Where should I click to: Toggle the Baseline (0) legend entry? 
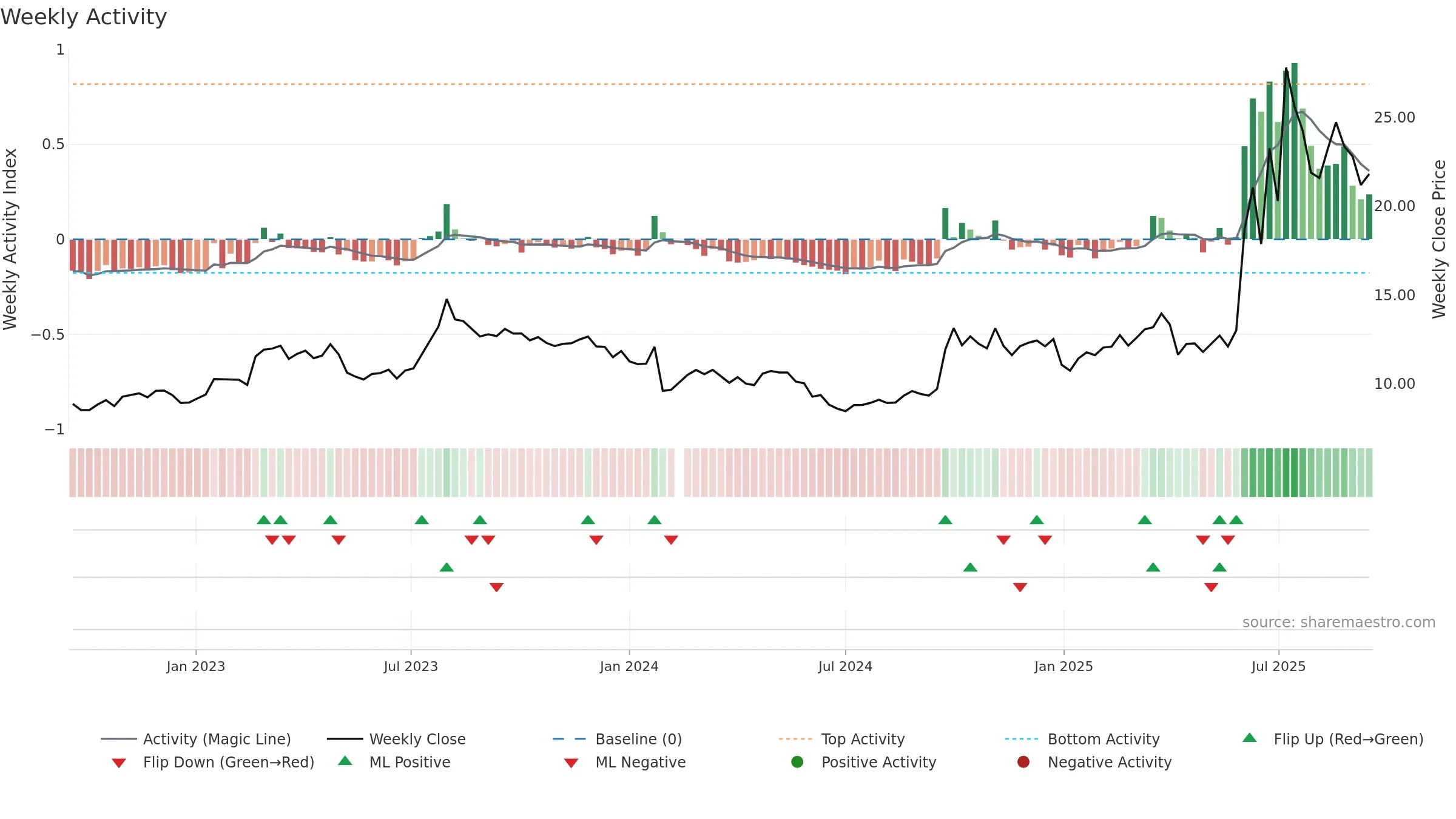[x=618, y=739]
